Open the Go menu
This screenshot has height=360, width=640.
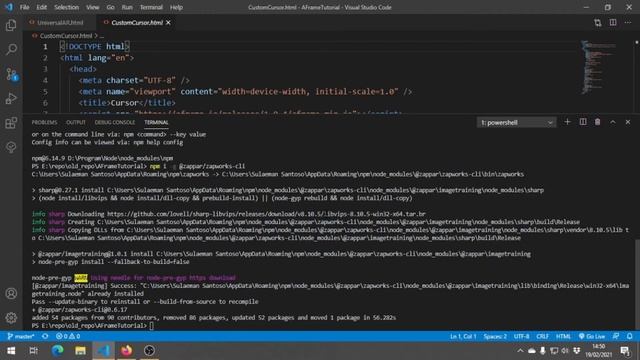click(x=110, y=7)
